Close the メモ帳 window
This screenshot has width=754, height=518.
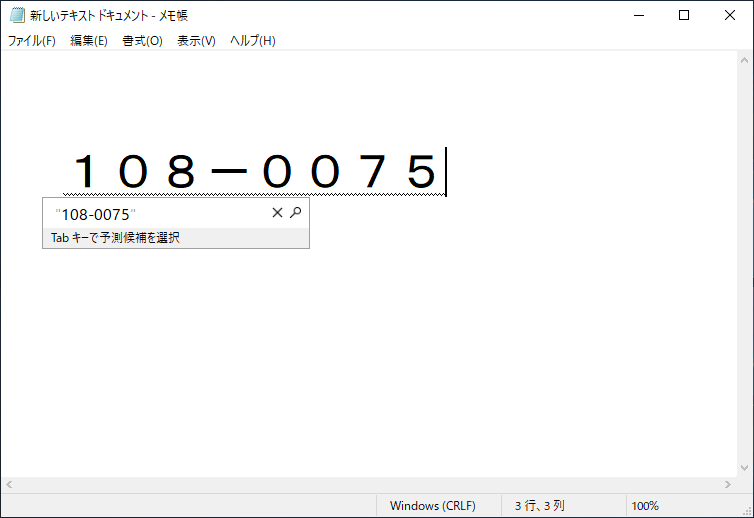(x=730, y=15)
